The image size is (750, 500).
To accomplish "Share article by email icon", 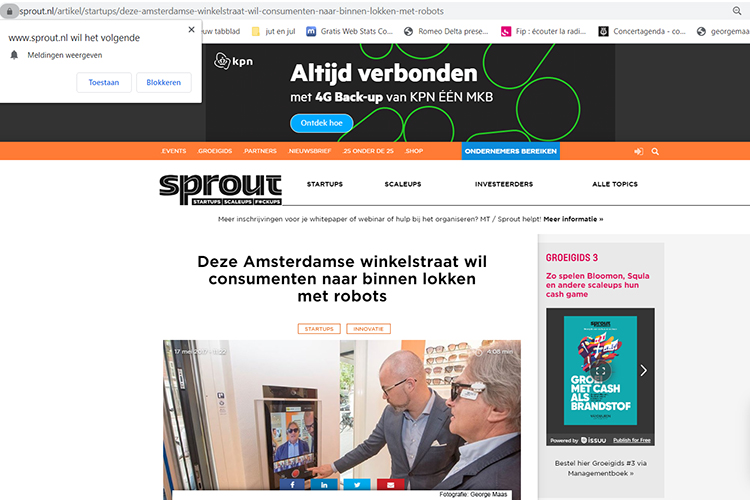I will pos(390,484).
